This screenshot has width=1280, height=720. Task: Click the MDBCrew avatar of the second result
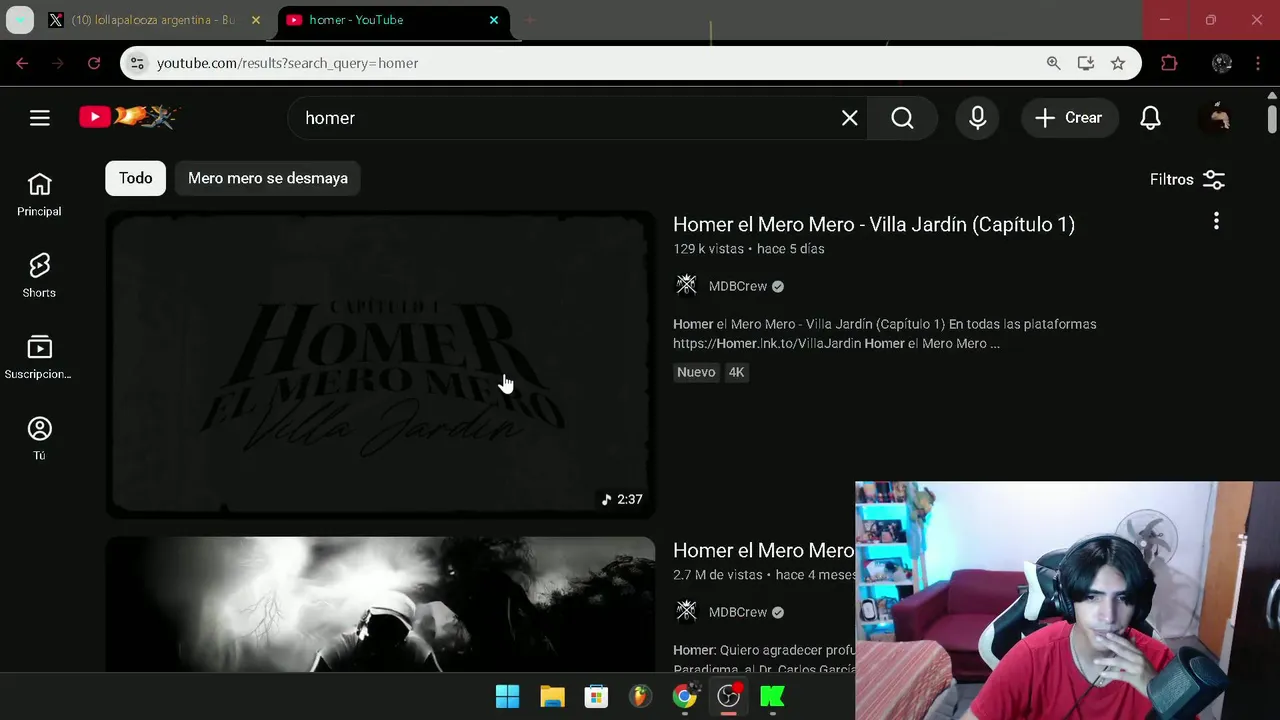point(686,612)
